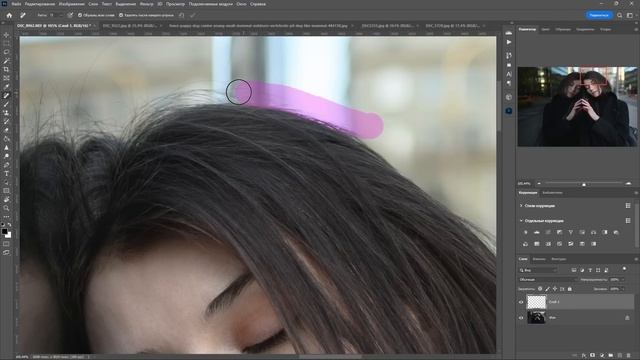Click the blue 'Поделиться' button
Screen dimensions: 640x360
pyautogui.click(x=599, y=15)
